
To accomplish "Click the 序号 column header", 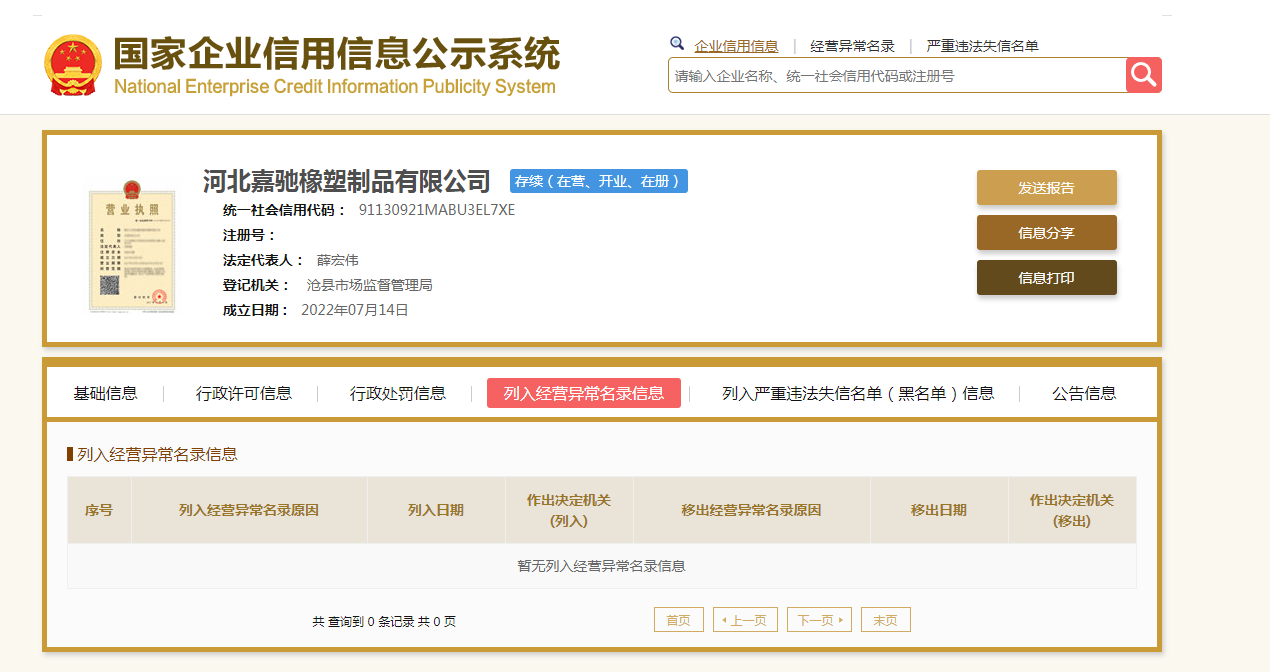I will click(x=99, y=510).
